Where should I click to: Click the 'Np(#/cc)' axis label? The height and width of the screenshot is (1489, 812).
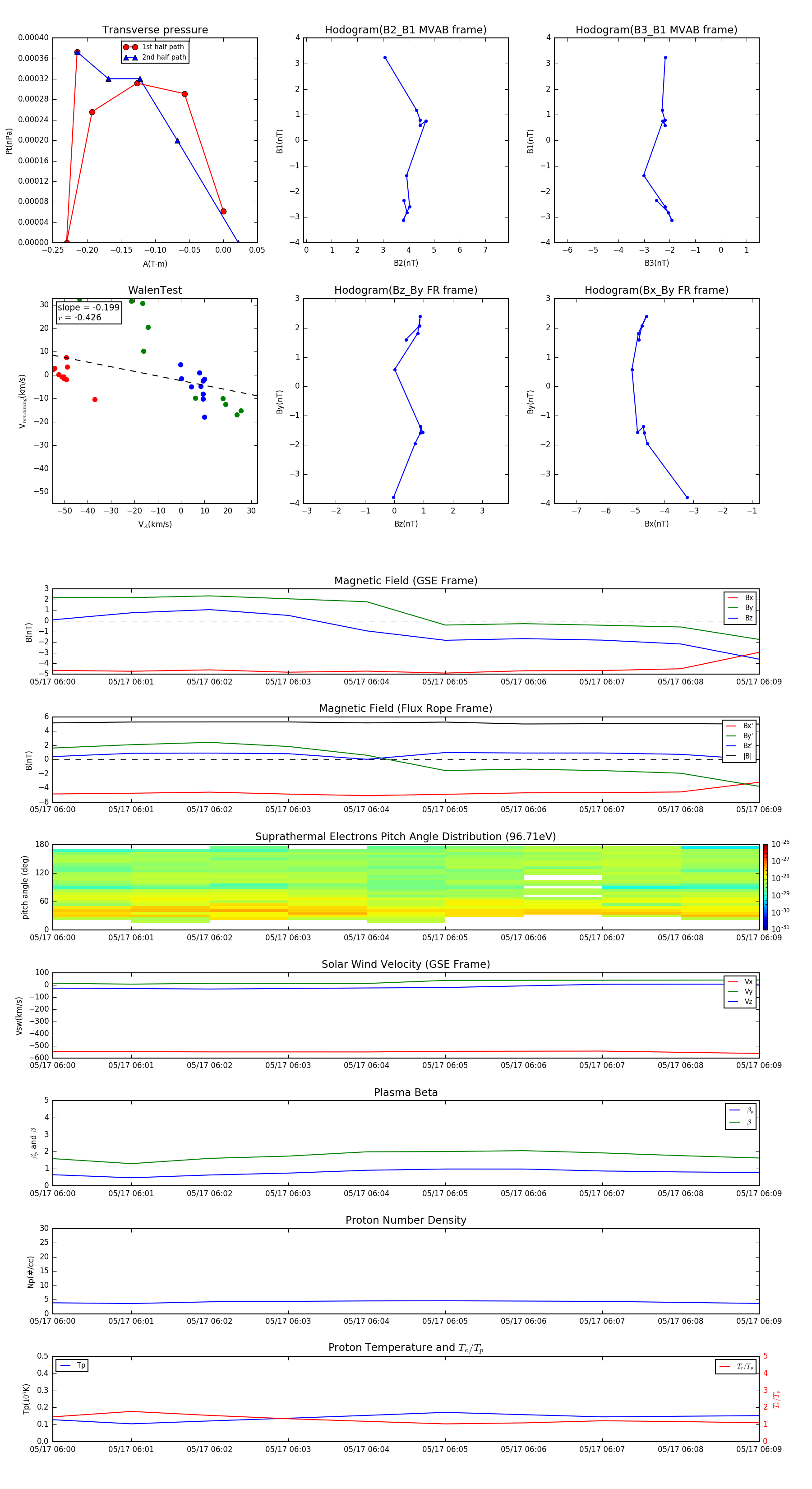pos(31,1272)
